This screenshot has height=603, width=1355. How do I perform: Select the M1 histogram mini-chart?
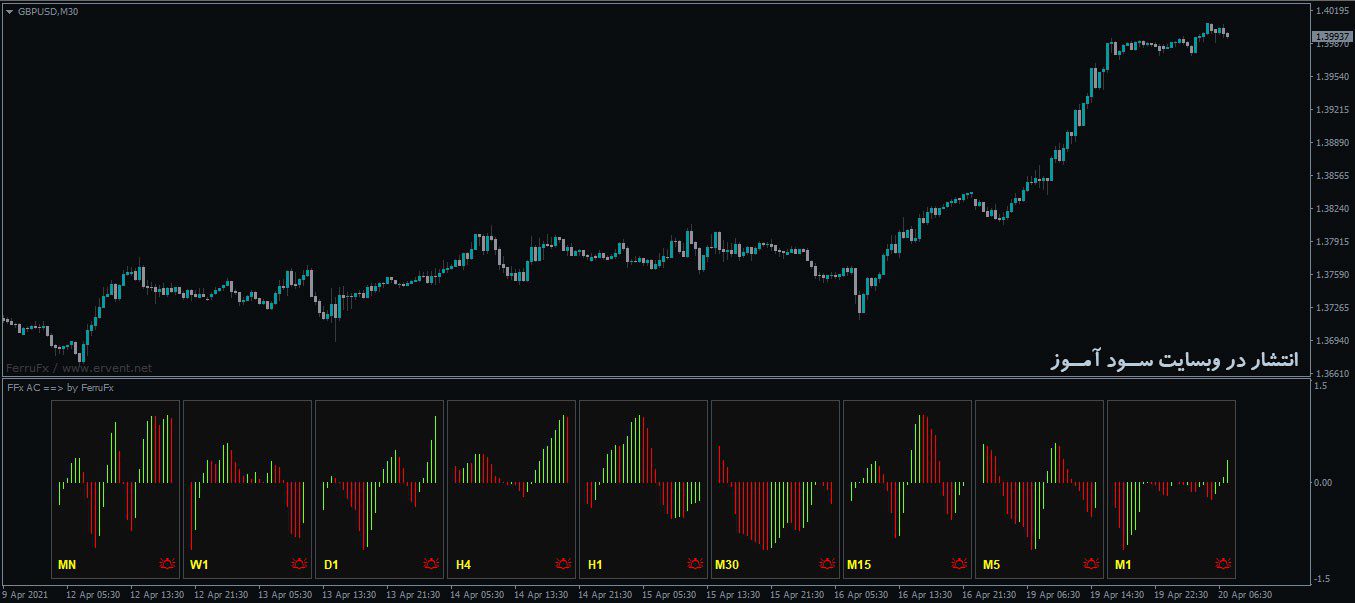(1171, 489)
